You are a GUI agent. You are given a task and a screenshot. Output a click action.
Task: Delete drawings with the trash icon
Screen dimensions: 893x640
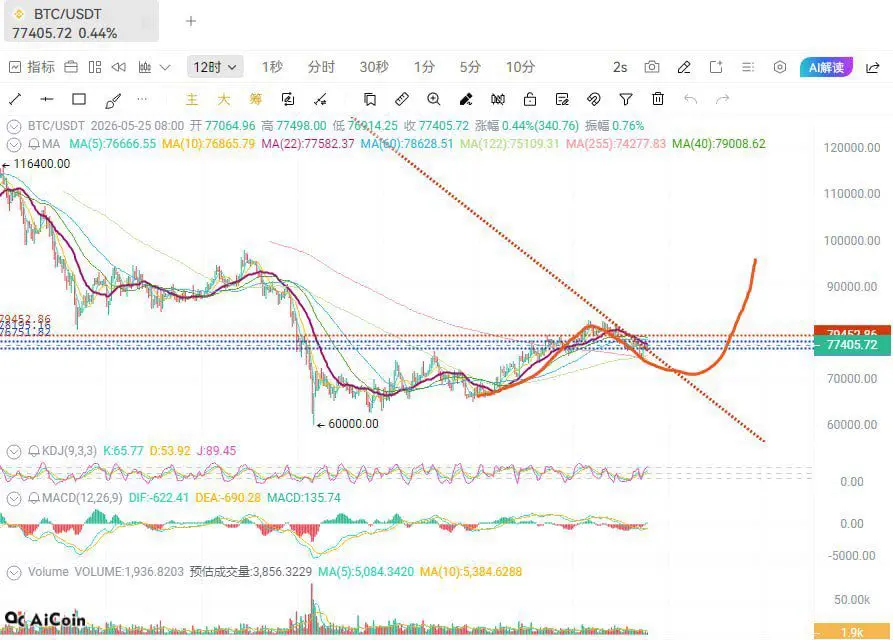(x=658, y=99)
